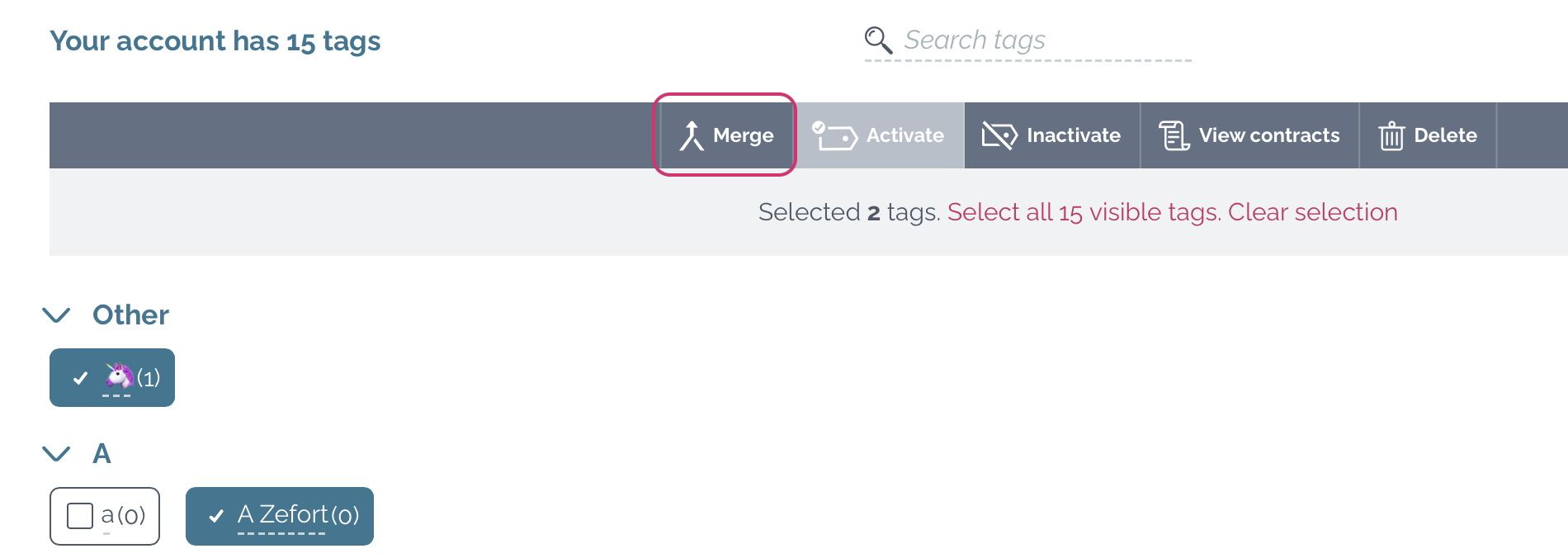Click the magnifying glass search icon
The width and height of the screenshot is (1568, 558).
[878, 40]
